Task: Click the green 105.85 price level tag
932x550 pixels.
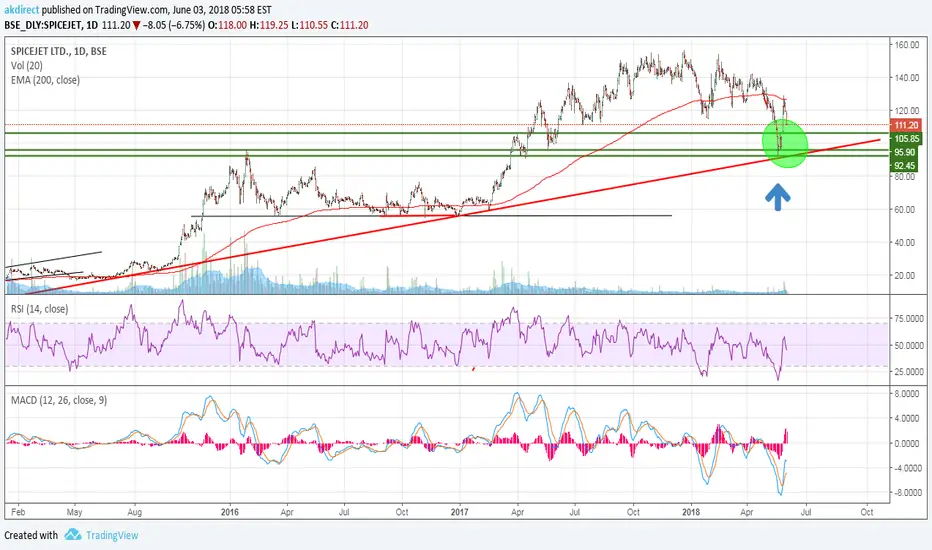Action: [906, 139]
